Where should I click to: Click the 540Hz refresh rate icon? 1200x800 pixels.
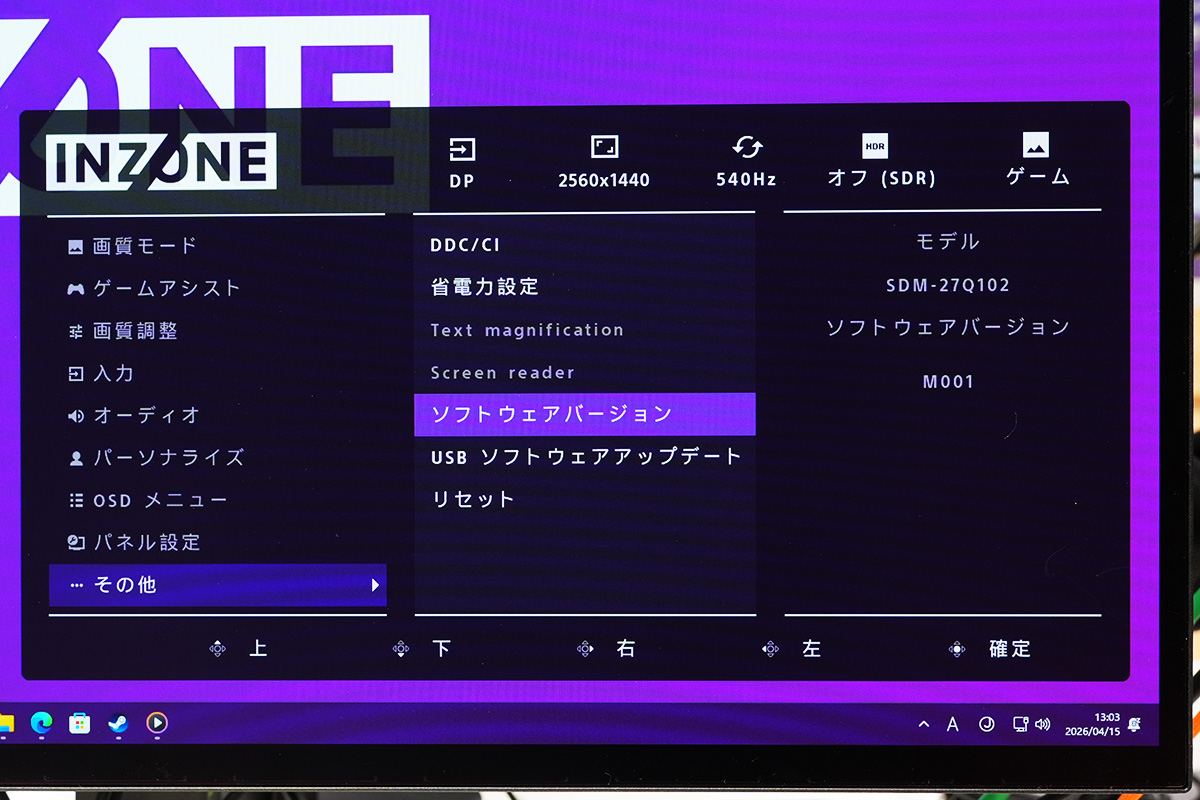[746, 148]
